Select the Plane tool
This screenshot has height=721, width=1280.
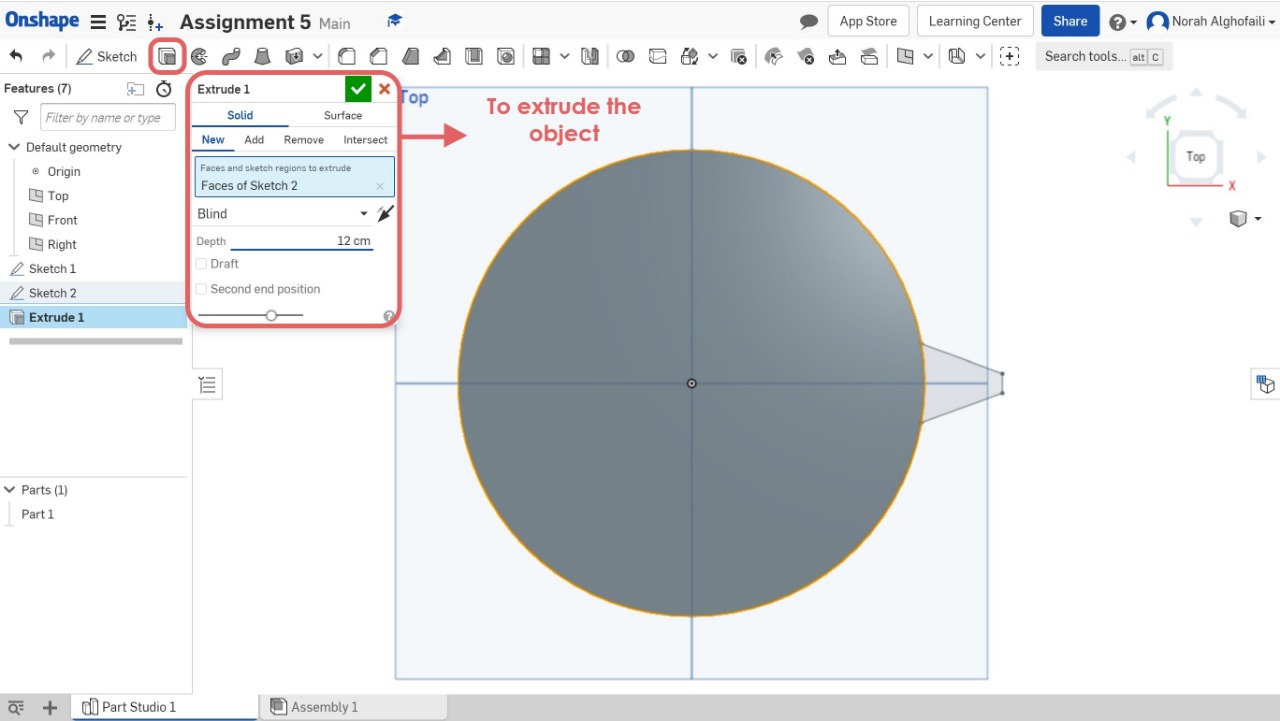point(905,56)
